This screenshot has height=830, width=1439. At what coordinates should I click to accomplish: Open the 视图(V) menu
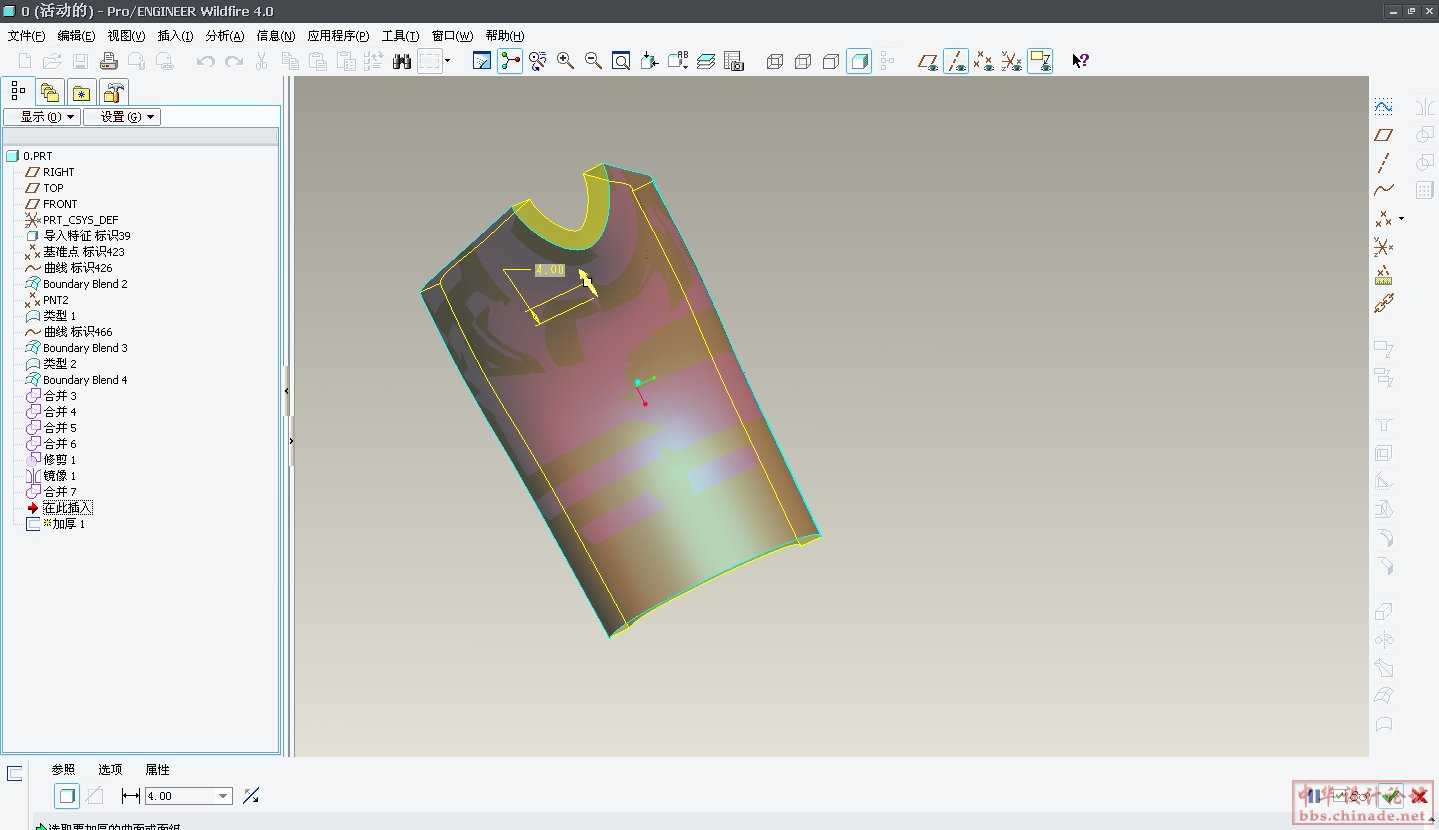point(126,36)
